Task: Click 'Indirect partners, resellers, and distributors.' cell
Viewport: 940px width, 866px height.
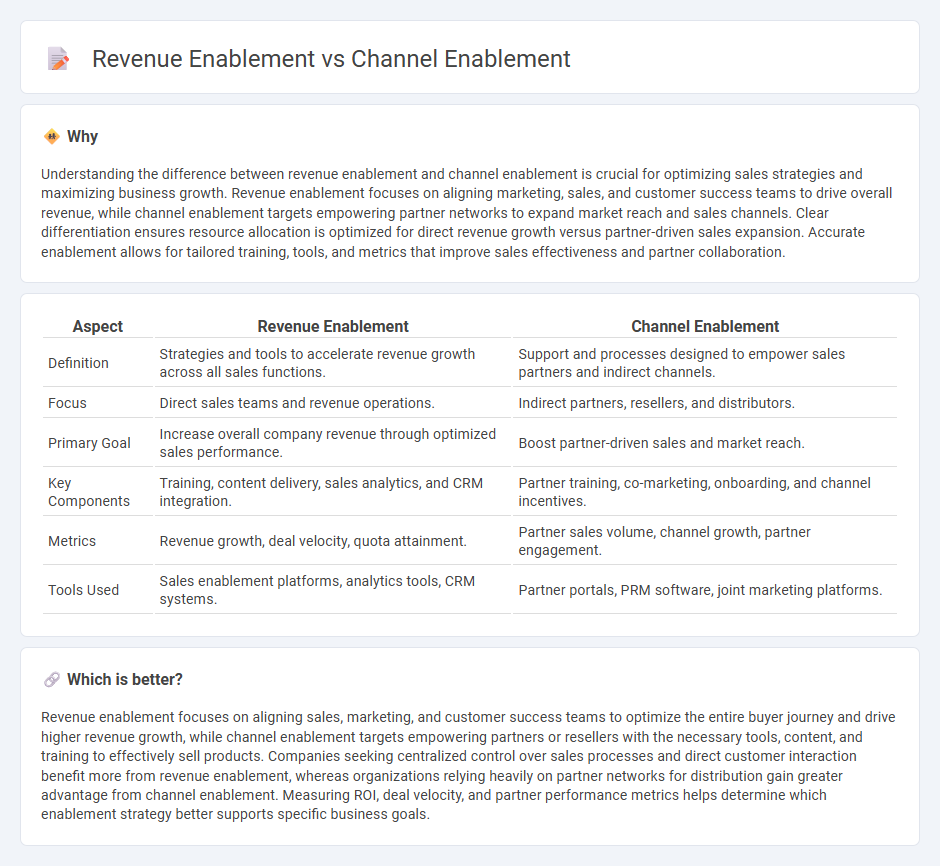Action: tap(705, 403)
